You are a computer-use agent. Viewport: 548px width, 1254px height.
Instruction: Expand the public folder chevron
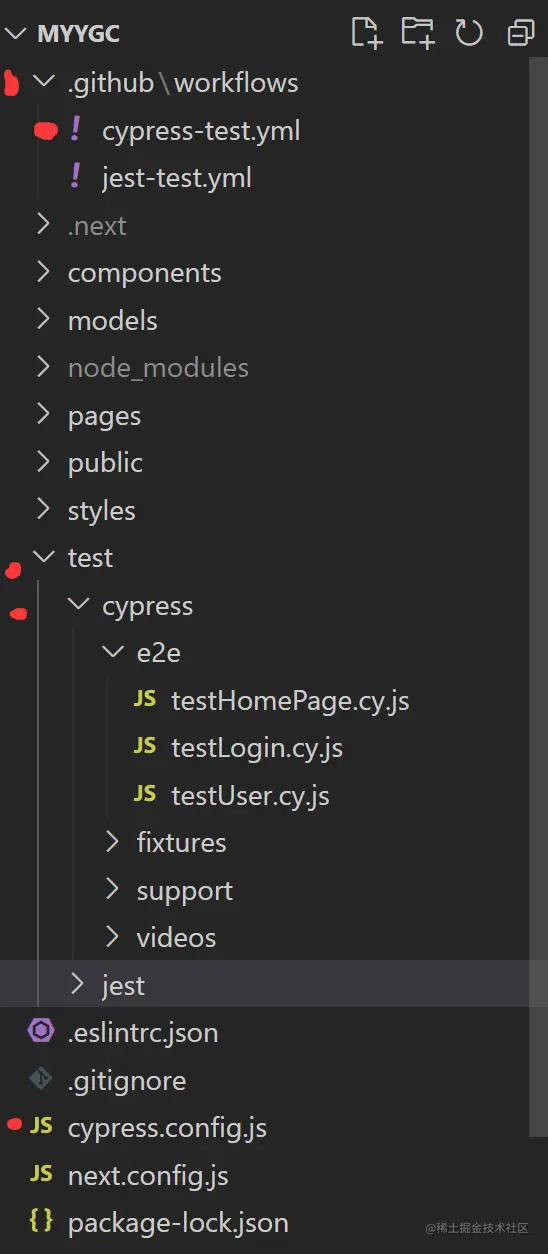43,461
